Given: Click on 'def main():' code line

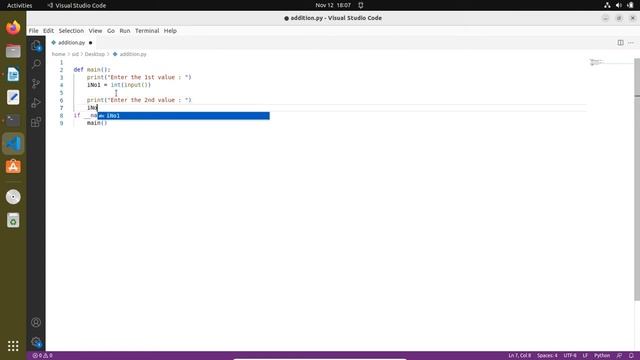Looking at the screenshot, I should (x=92, y=70).
